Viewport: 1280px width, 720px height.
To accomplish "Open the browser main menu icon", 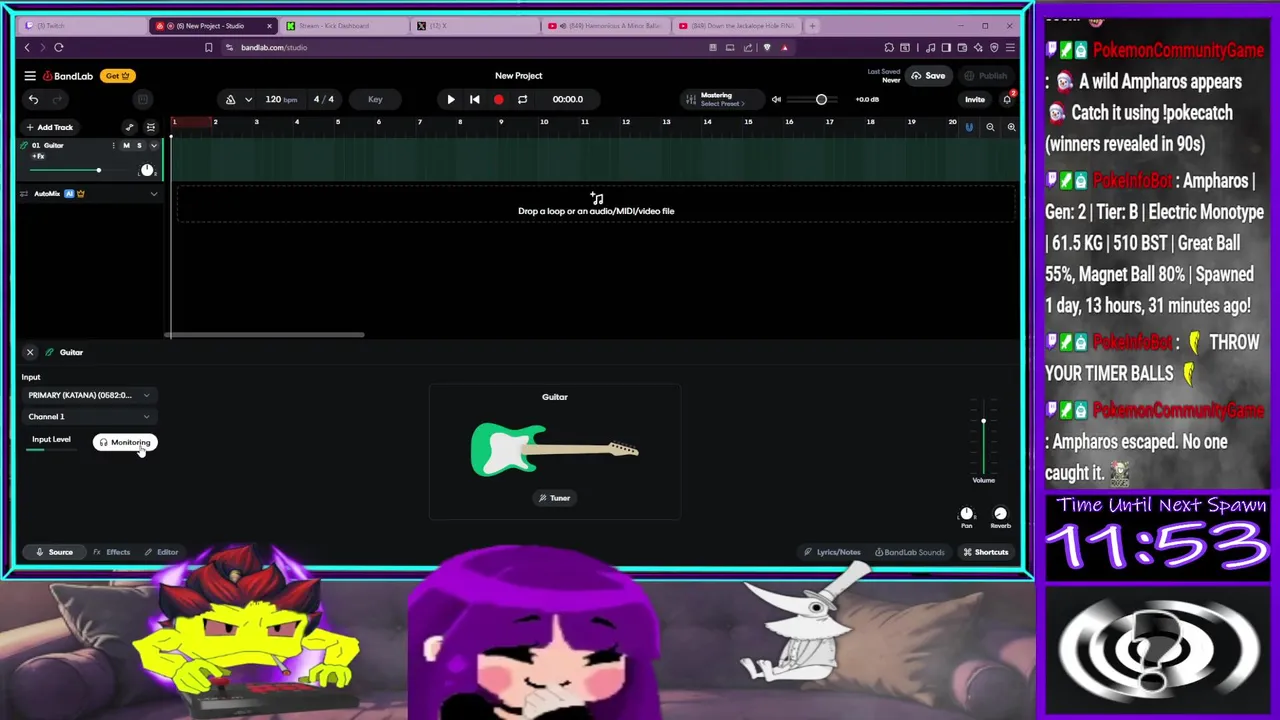I will (x=1011, y=47).
